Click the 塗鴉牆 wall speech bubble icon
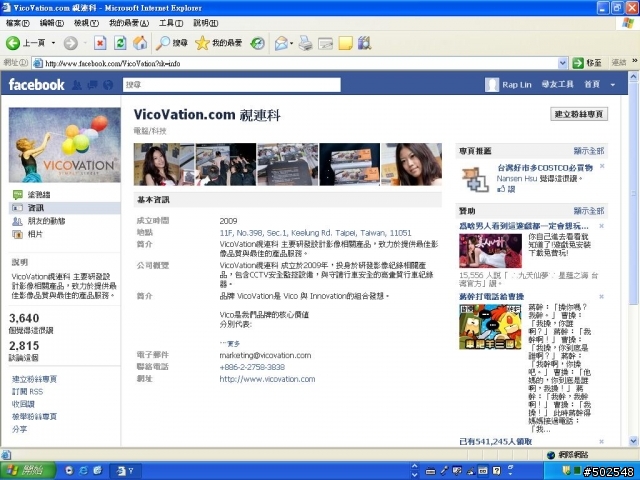The width and height of the screenshot is (640, 480). point(18,195)
